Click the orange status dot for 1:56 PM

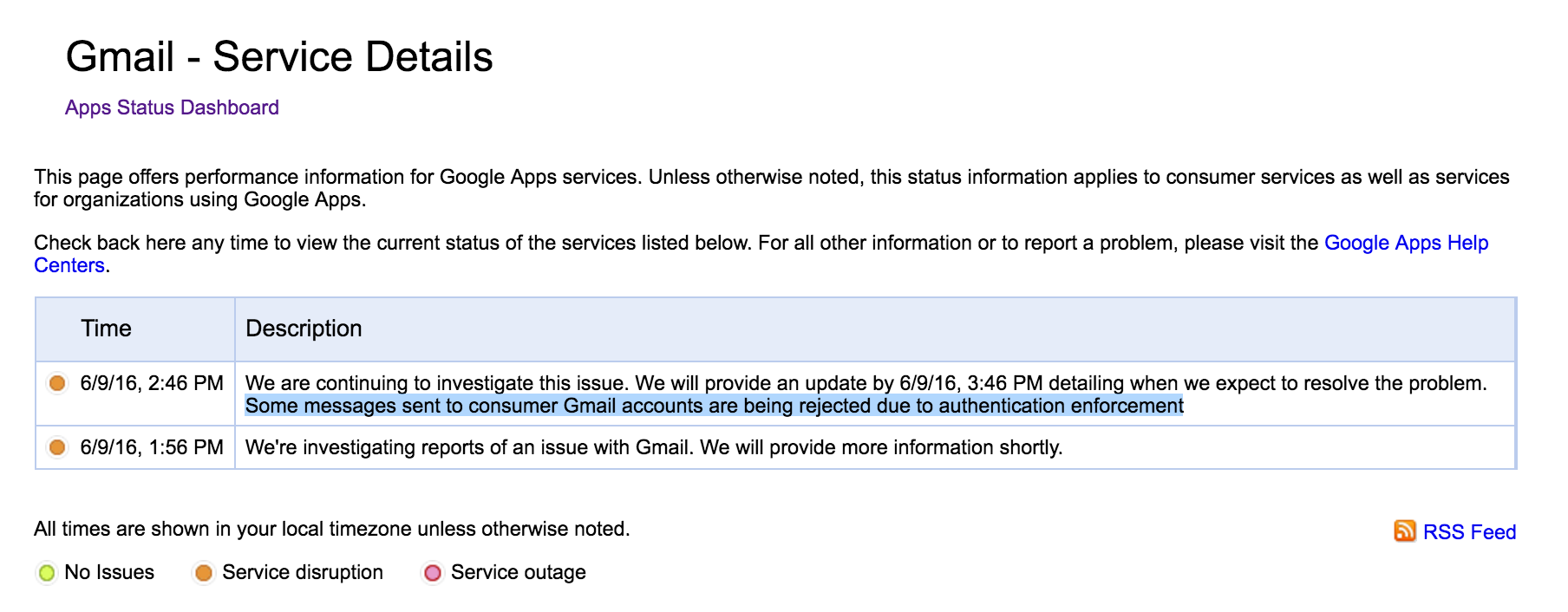(x=57, y=447)
